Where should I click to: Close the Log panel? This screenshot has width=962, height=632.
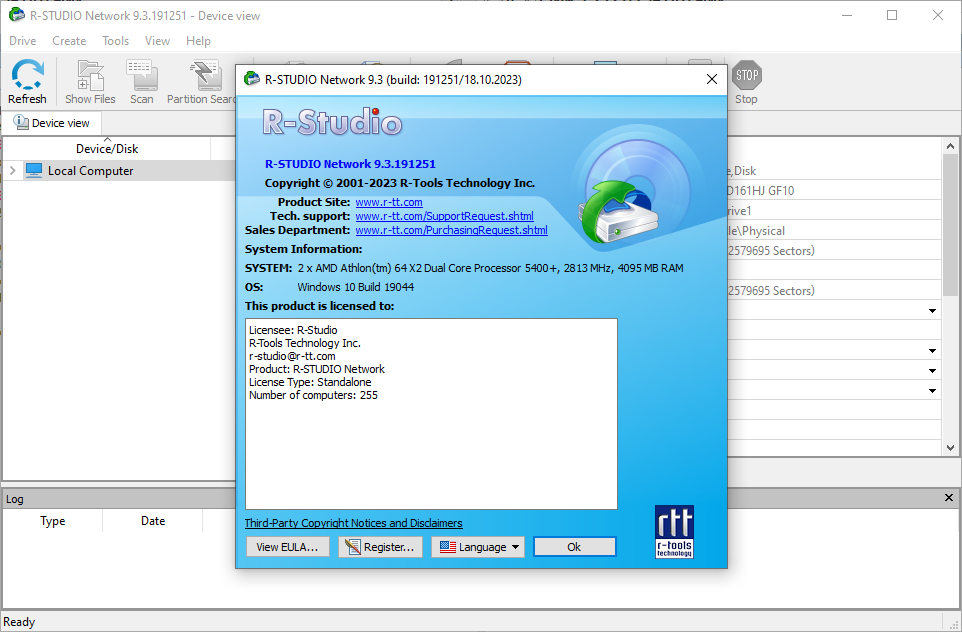[949, 498]
